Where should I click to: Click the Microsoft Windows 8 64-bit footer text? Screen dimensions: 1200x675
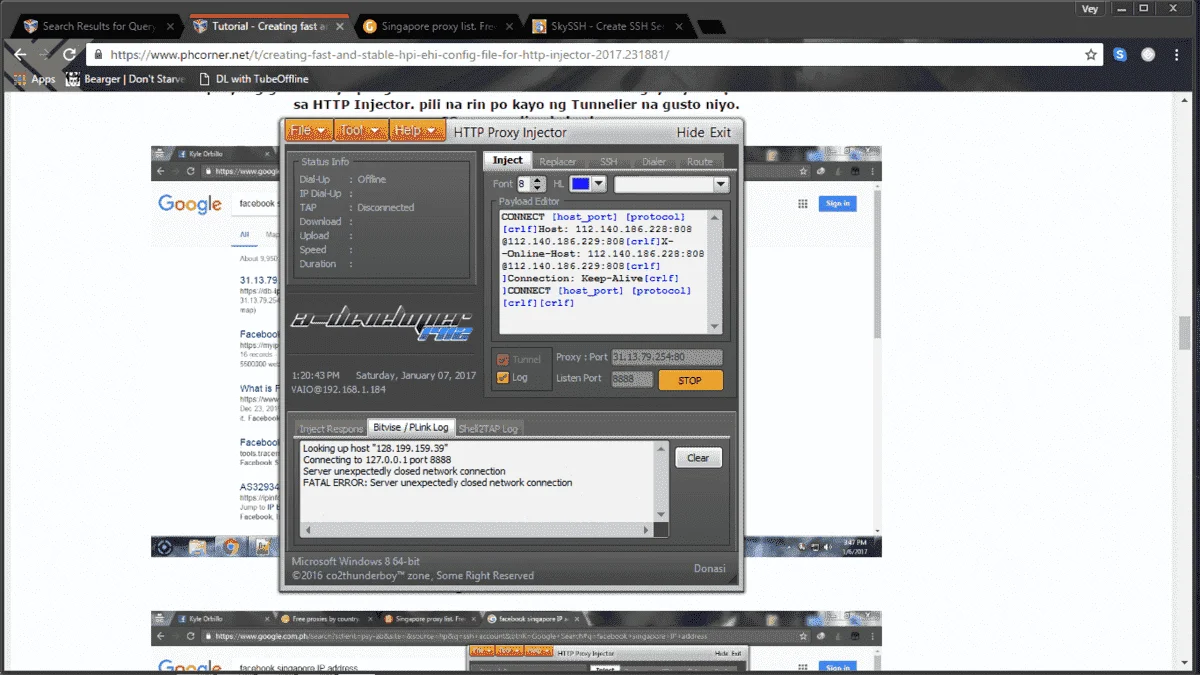tap(356, 561)
